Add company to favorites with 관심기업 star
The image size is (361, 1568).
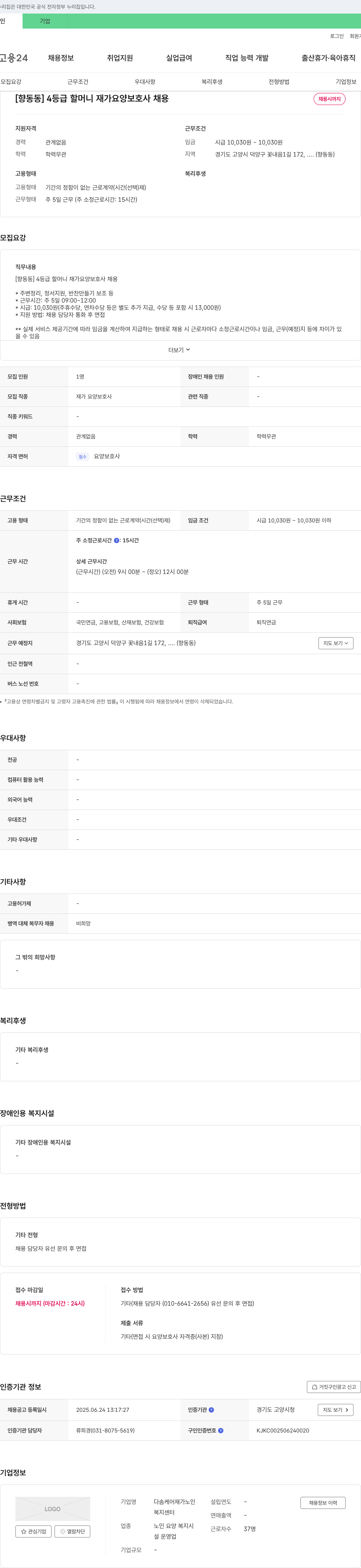(x=33, y=1531)
